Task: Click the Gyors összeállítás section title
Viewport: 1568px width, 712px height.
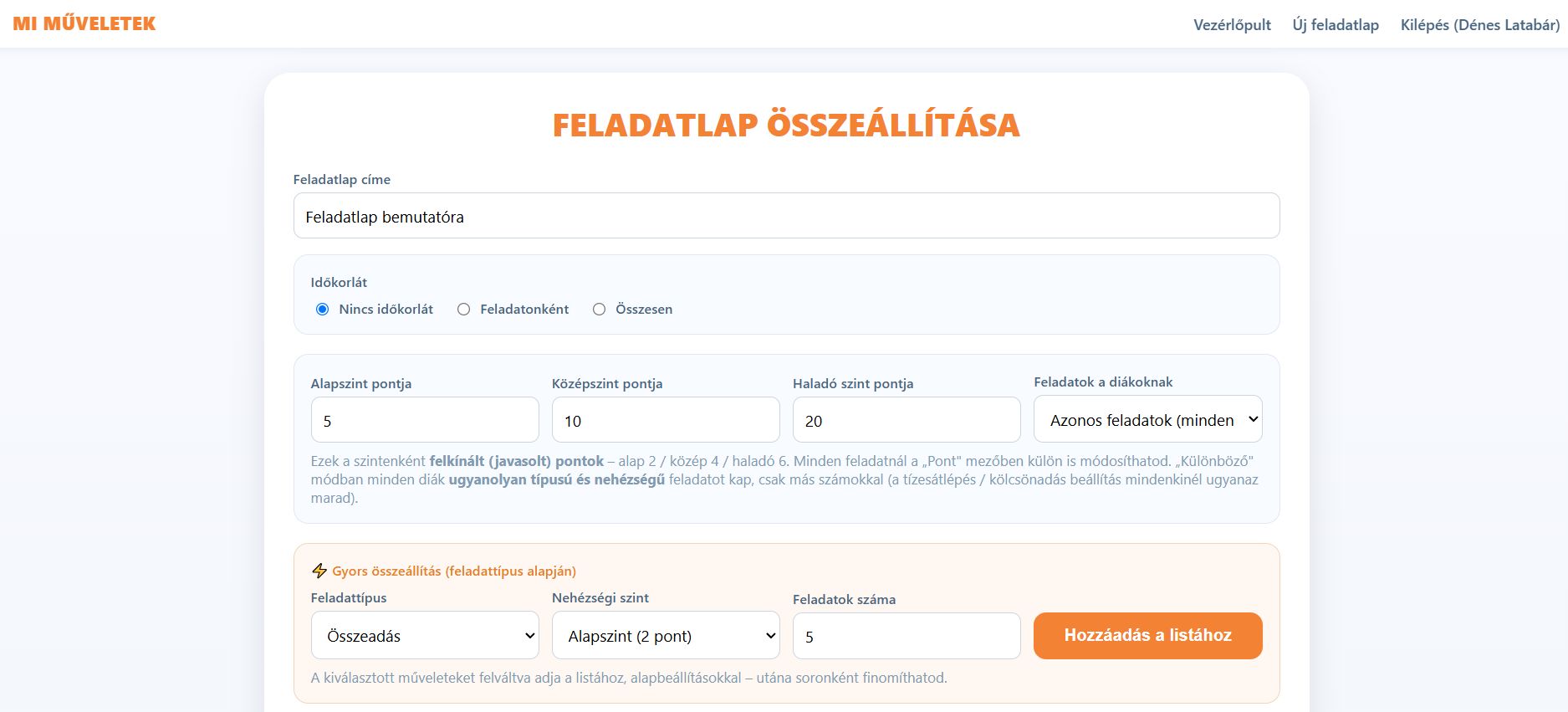Action: (454, 571)
